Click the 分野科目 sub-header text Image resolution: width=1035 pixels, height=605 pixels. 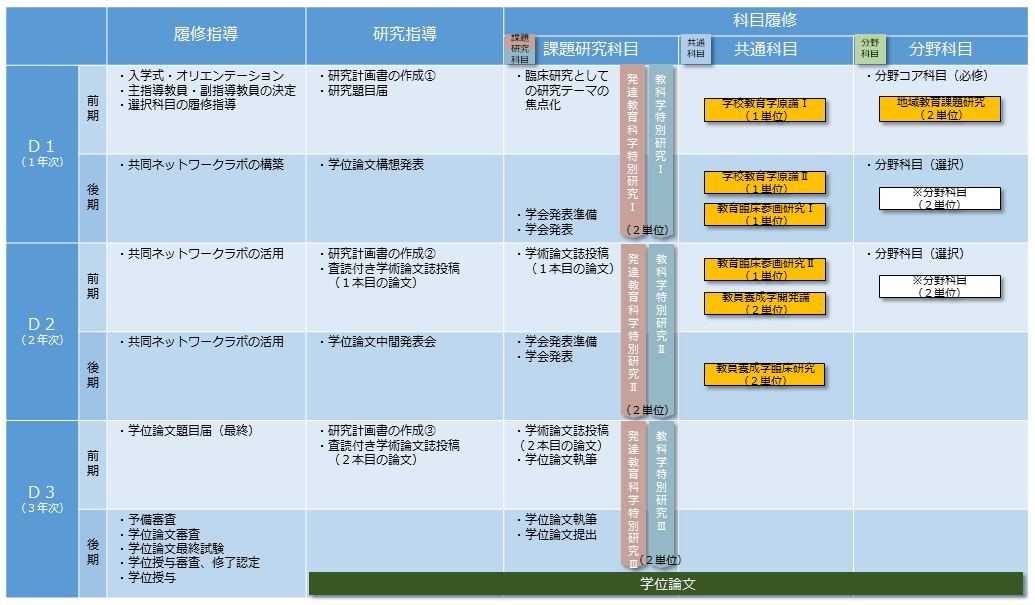pos(941,49)
